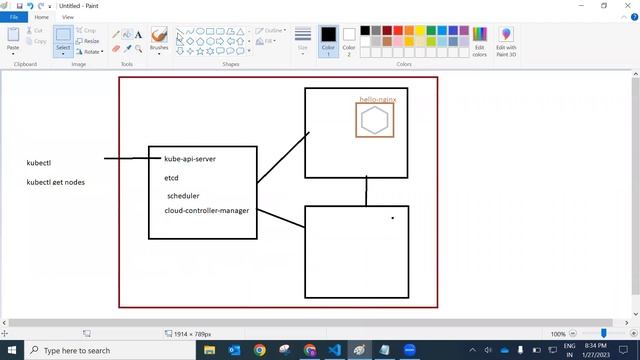Click the Paste clipboard icon

click(x=13, y=35)
